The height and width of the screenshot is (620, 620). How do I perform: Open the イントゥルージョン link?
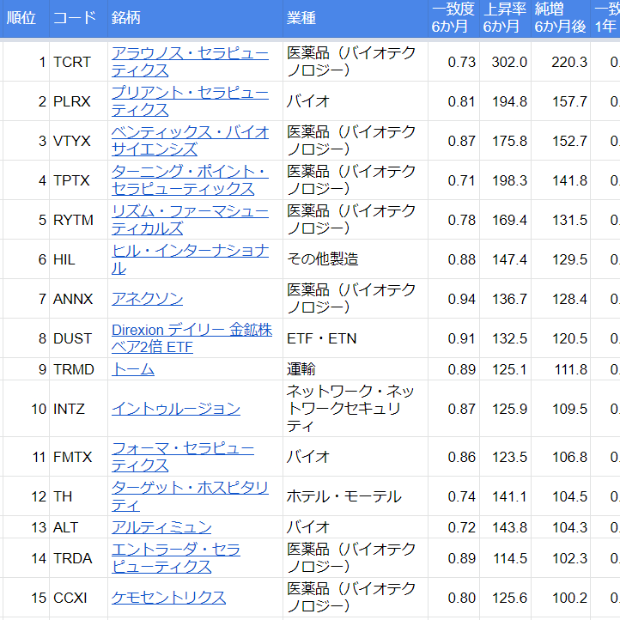[176, 409]
